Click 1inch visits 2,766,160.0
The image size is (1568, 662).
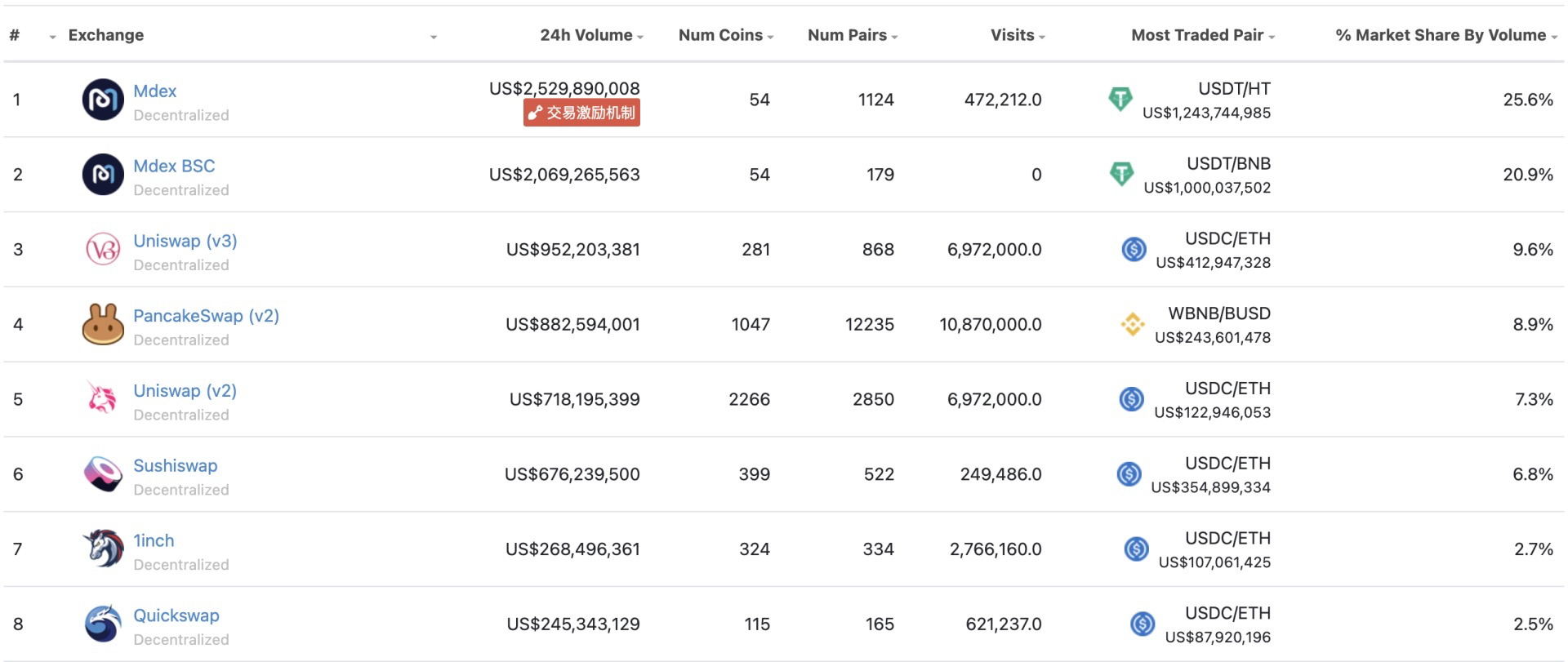click(x=996, y=549)
